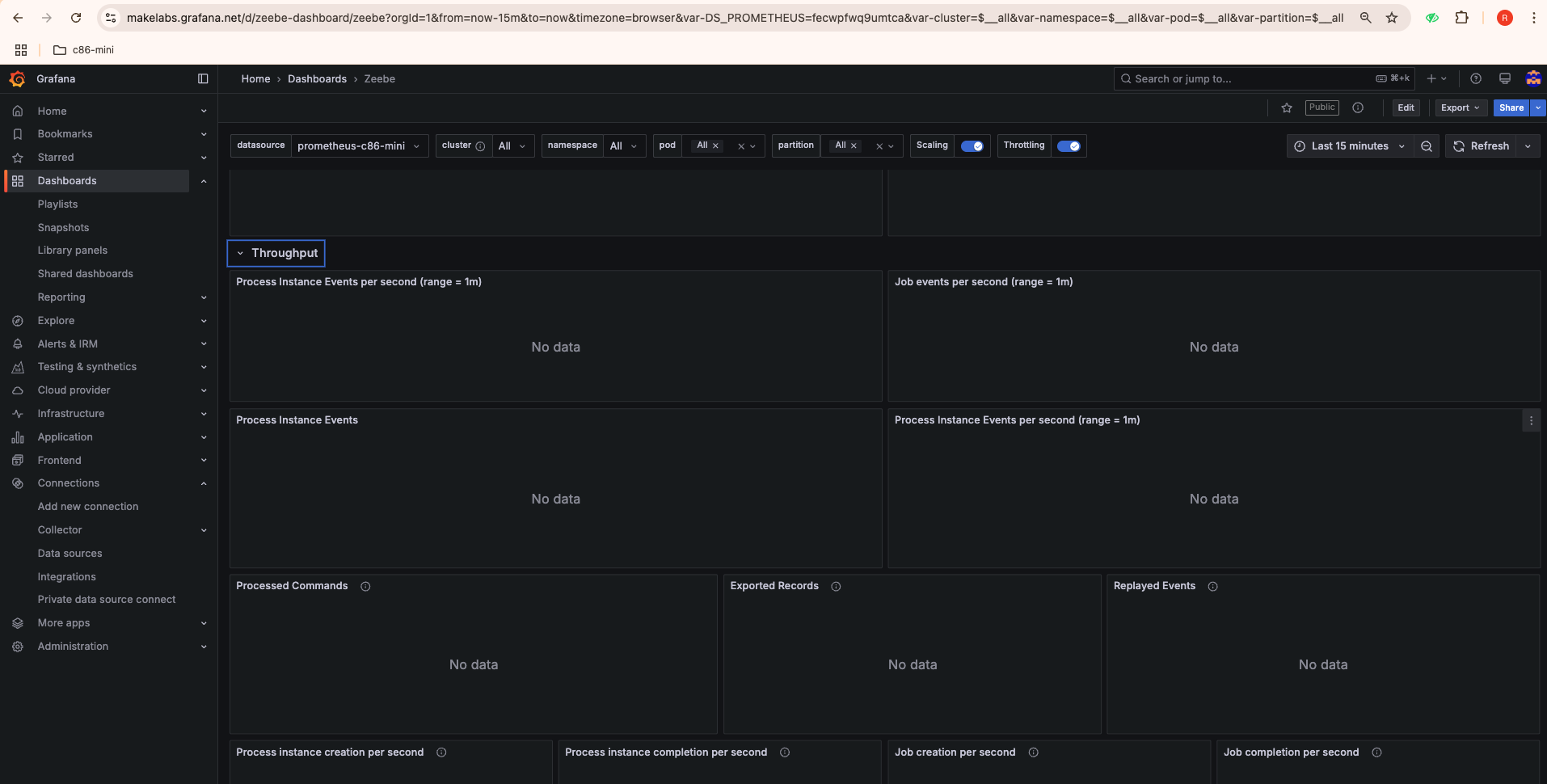Click the Edit button

point(1406,107)
